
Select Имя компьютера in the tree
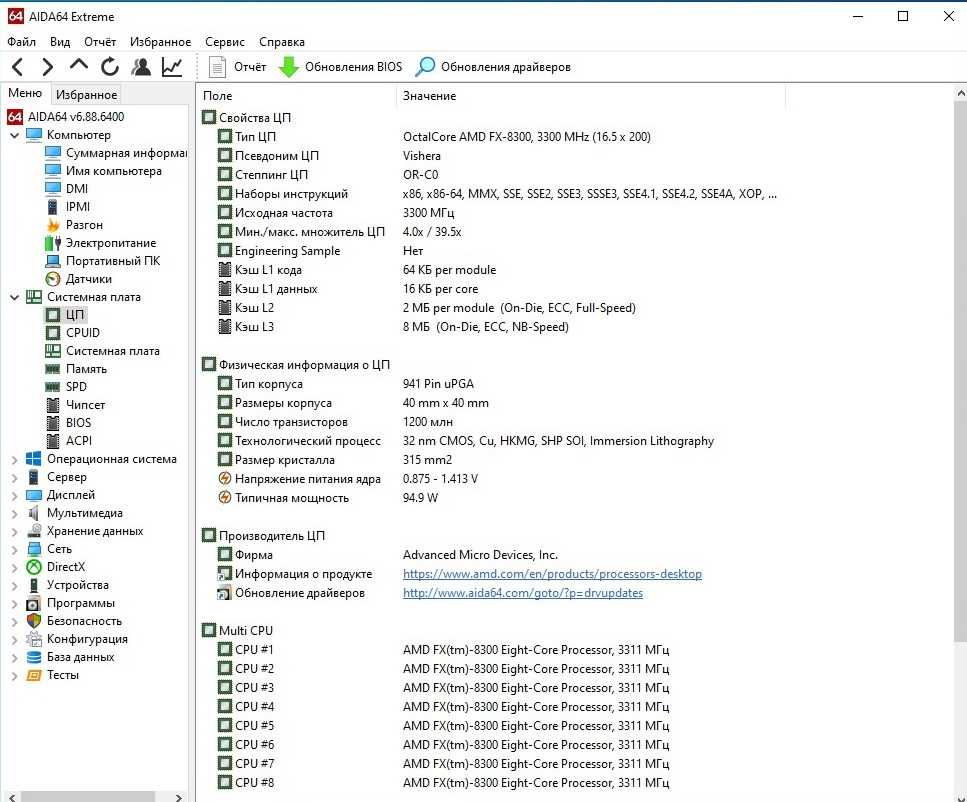(x=104, y=171)
